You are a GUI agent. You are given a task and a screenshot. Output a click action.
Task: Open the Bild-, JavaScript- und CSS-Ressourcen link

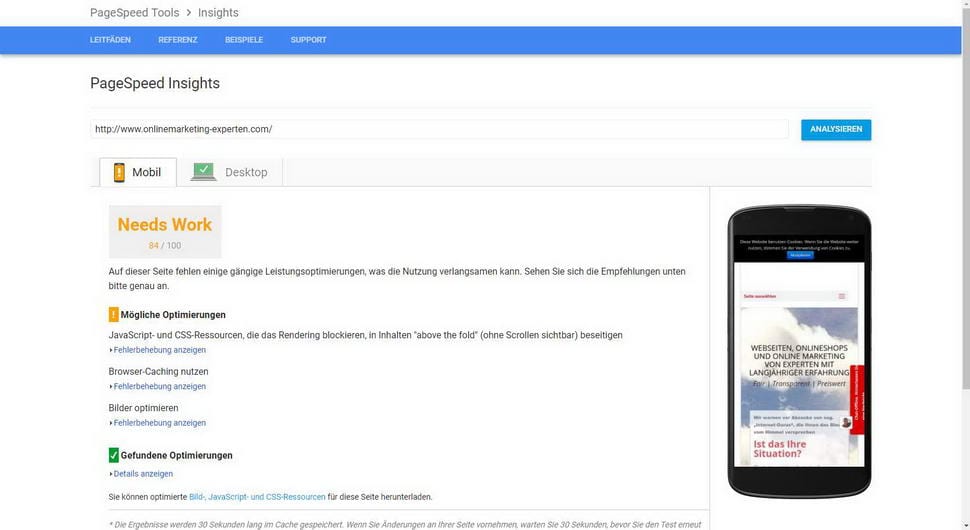[x=257, y=497]
